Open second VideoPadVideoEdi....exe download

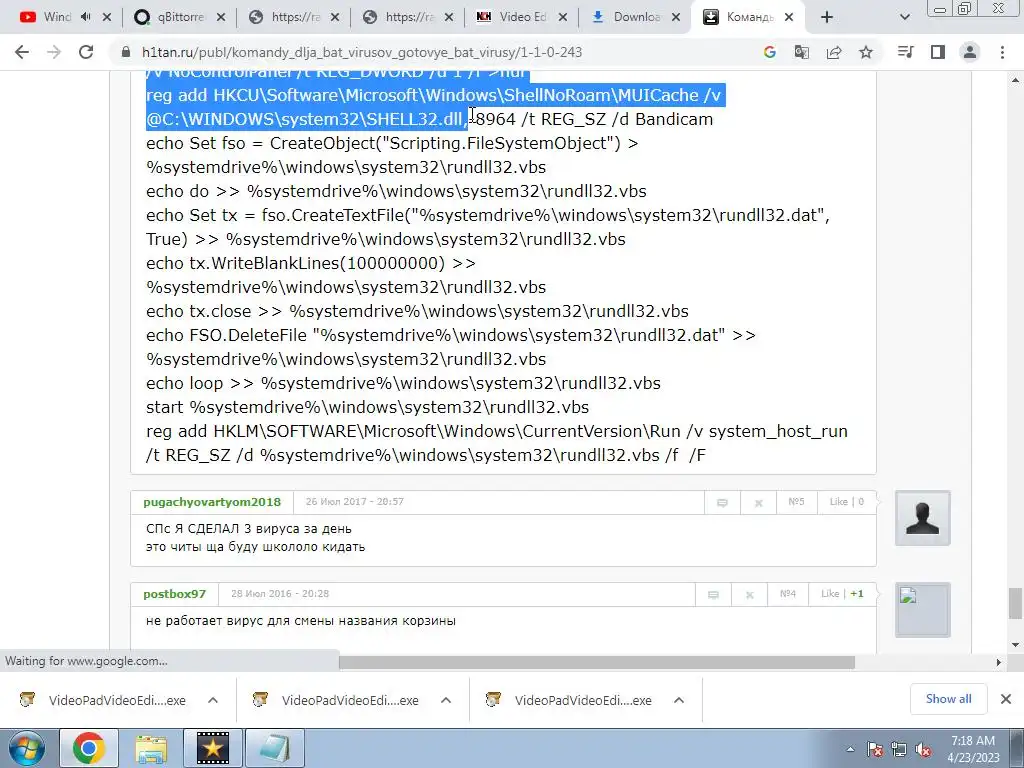point(338,700)
